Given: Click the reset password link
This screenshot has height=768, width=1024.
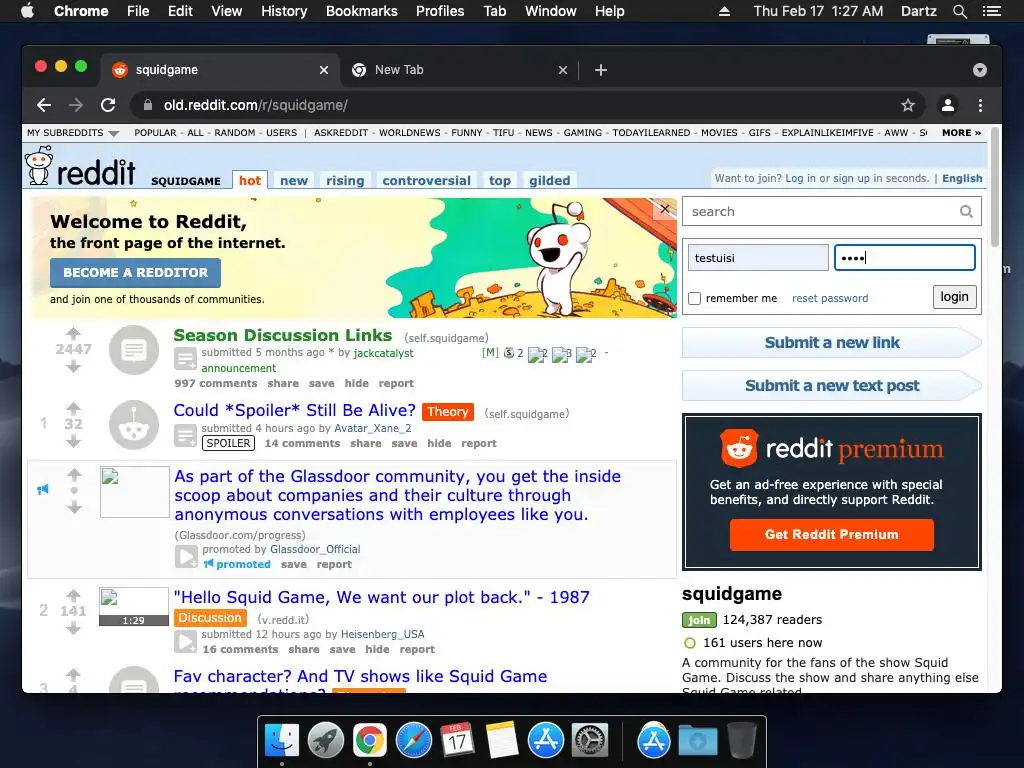Looking at the screenshot, I should tap(830, 298).
